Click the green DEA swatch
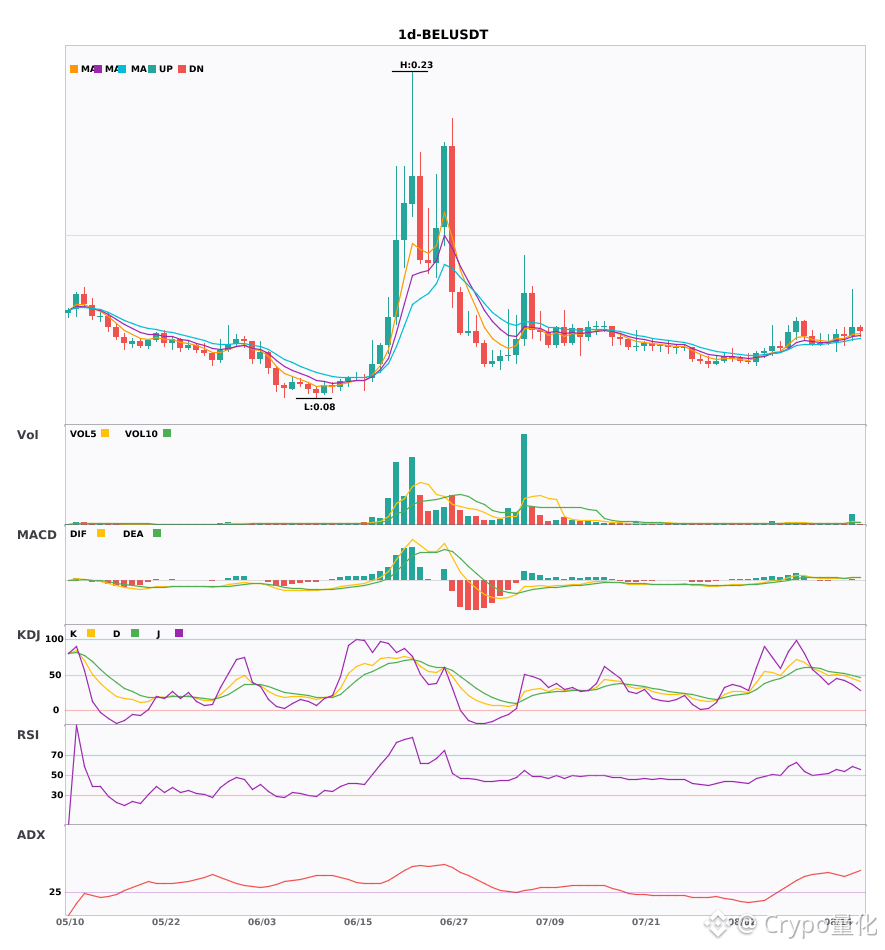885x950 pixels. pyautogui.click(x=157, y=533)
